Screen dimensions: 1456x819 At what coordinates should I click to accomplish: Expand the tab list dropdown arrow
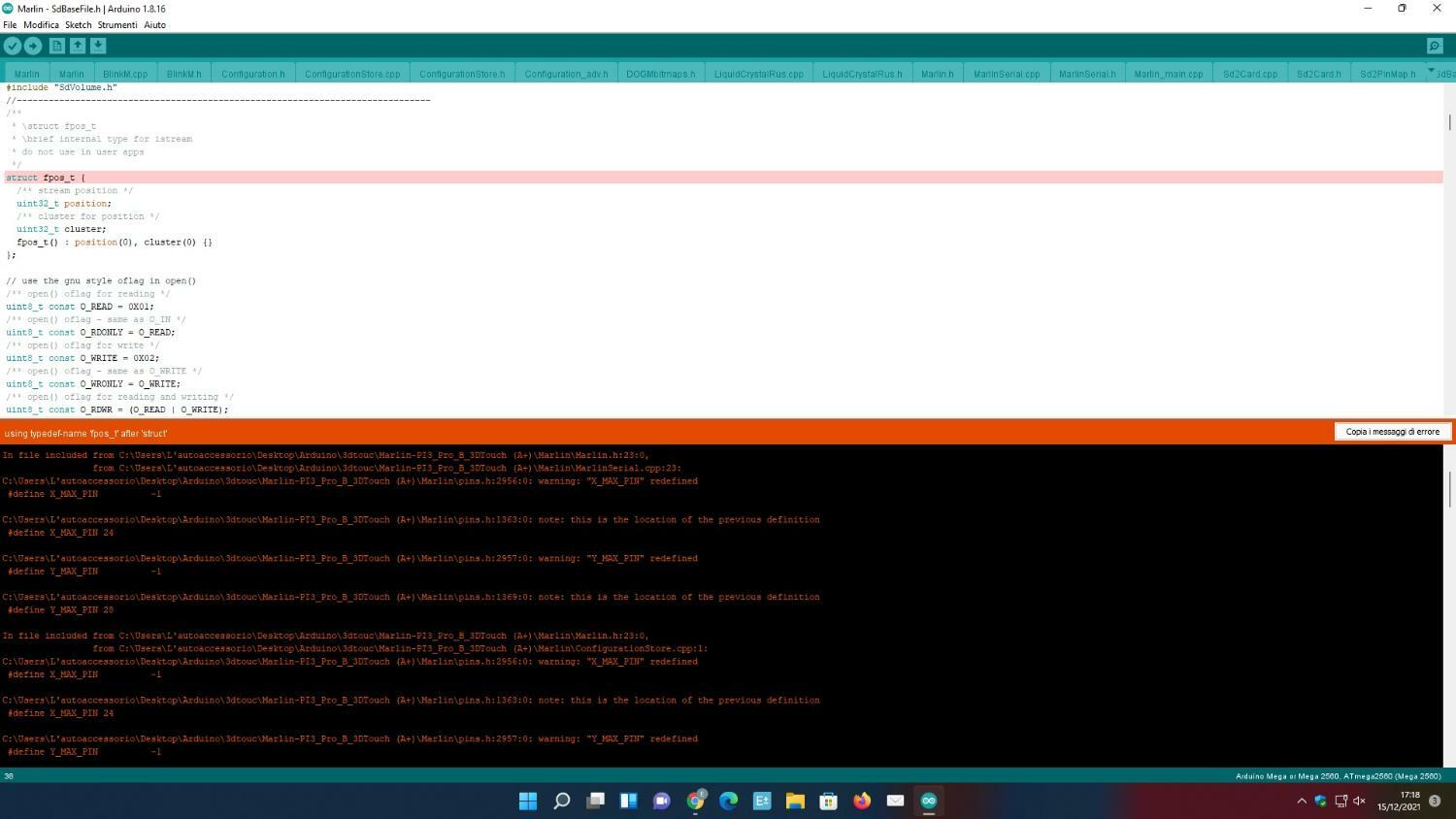[x=1431, y=70]
